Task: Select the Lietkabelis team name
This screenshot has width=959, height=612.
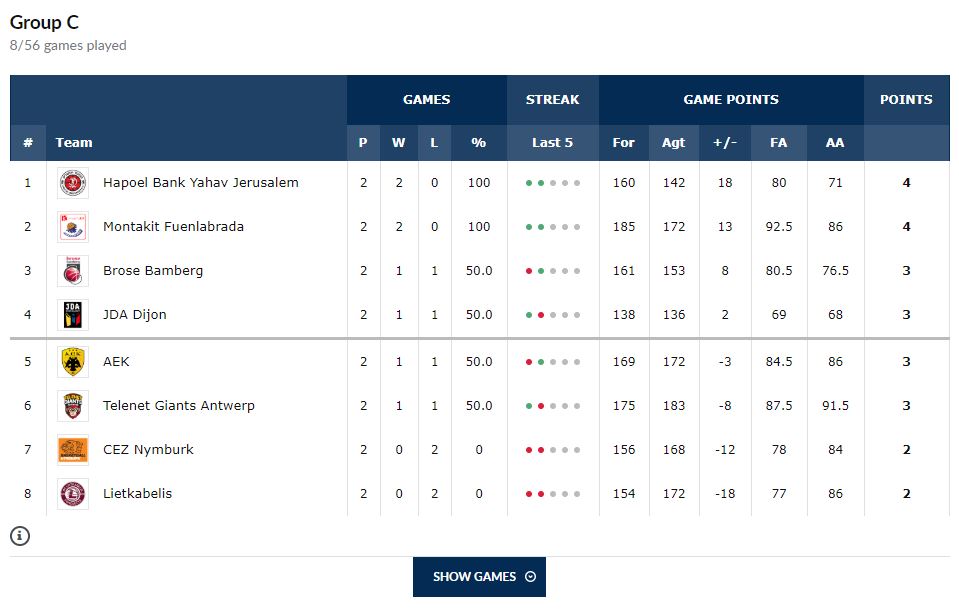Action: (x=137, y=494)
